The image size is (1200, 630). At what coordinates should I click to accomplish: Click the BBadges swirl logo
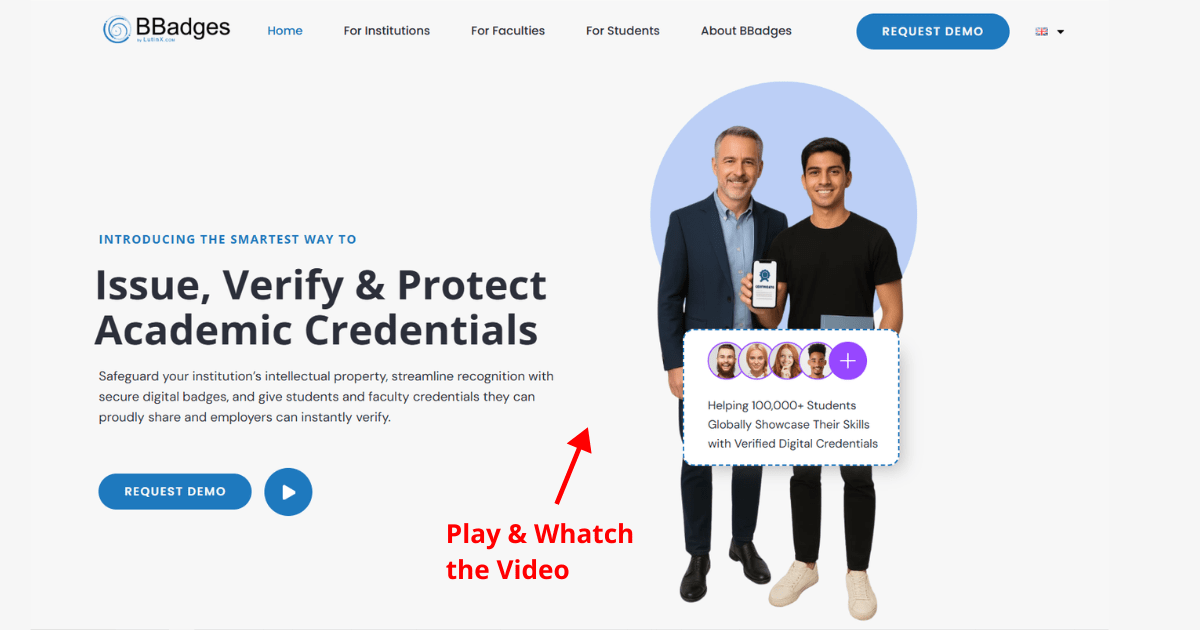pyautogui.click(x=118, y=29)
